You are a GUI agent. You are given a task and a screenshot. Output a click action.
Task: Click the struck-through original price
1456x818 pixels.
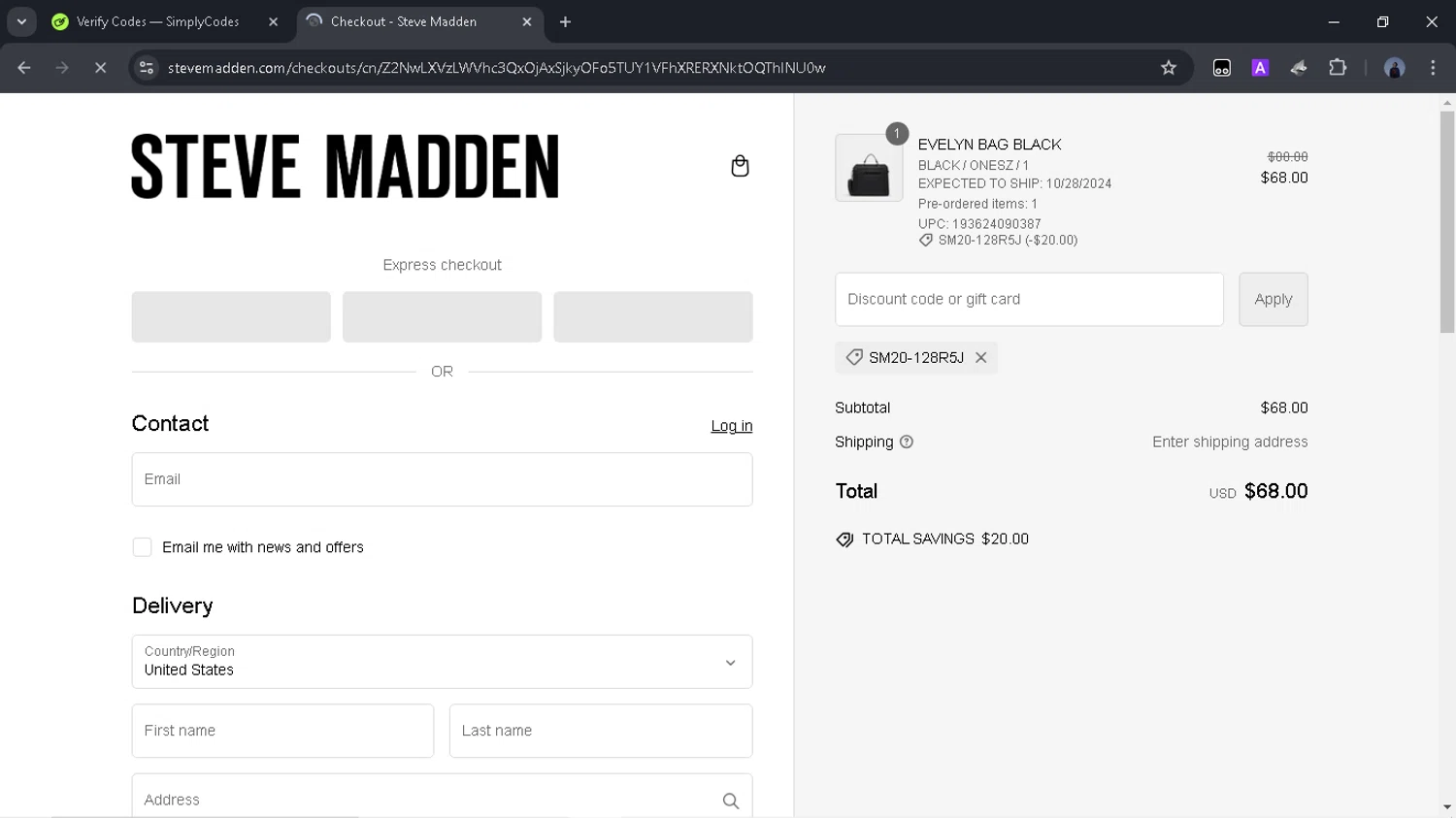pos(1287,157)
